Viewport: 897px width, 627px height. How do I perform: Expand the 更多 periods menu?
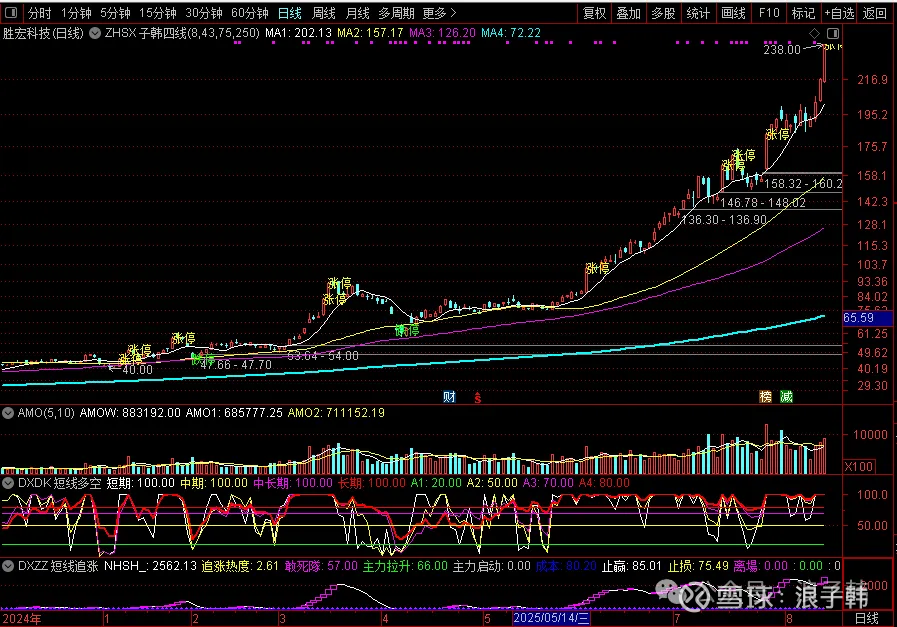click(439, 13)
